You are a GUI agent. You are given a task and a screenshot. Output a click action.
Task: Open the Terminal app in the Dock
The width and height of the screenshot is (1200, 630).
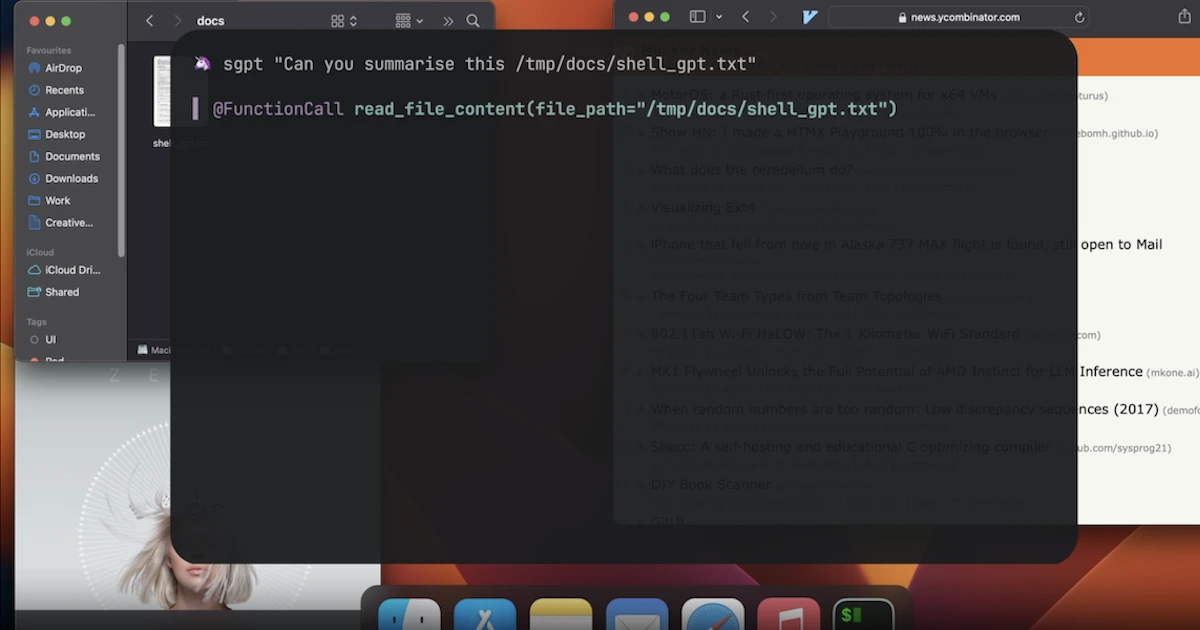click(863, 614)
